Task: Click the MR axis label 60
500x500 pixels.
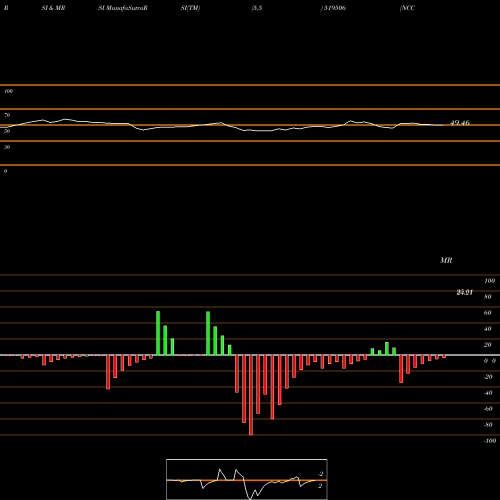Action: 488,313
